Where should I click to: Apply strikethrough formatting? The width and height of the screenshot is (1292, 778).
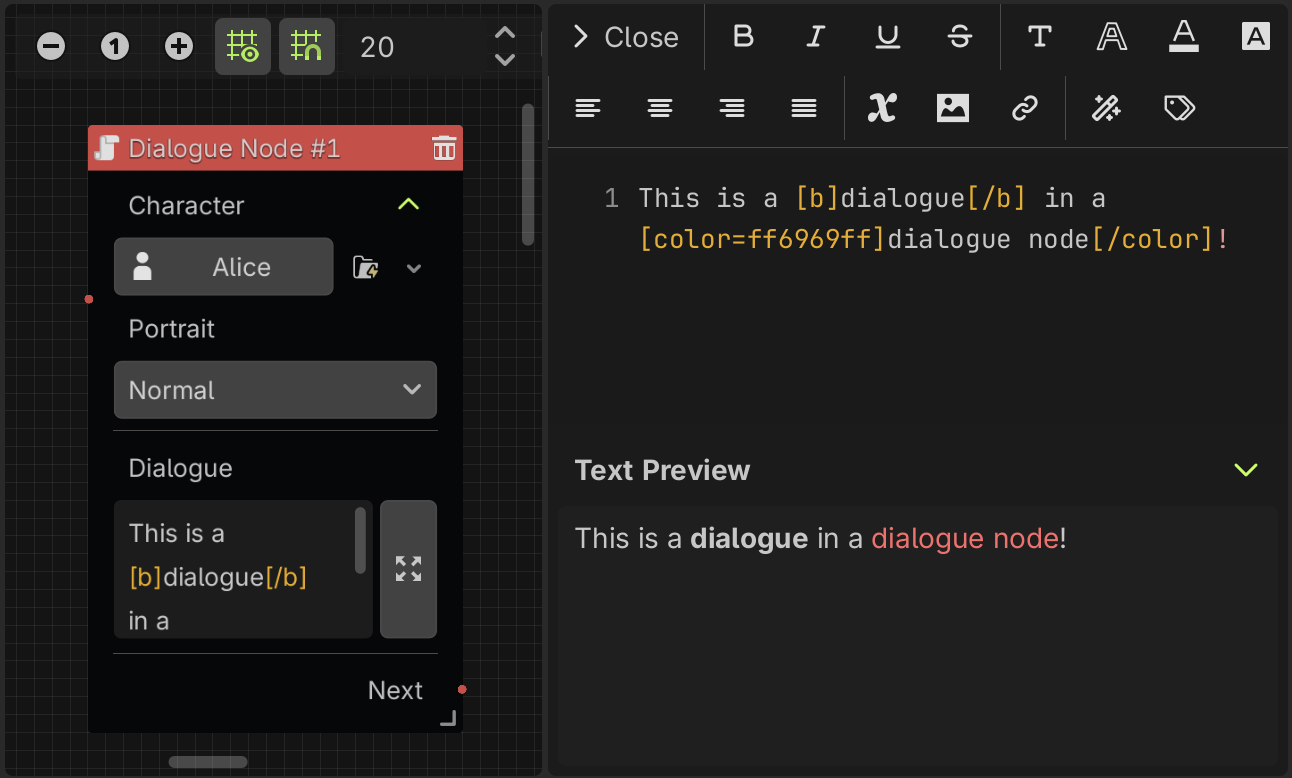pos(959,37)
